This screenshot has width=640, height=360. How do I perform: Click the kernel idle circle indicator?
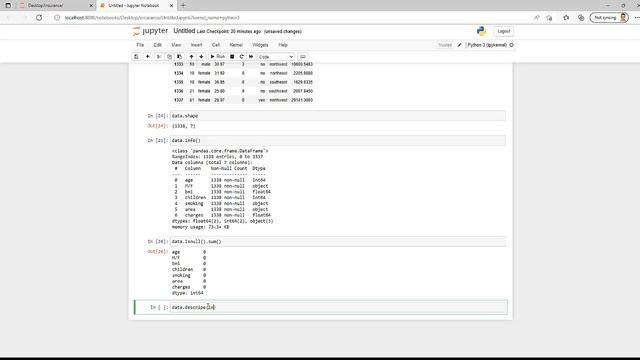511,45
